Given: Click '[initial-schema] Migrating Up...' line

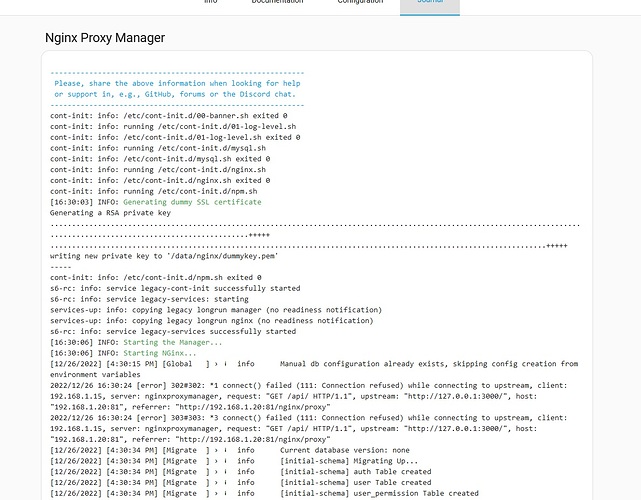Looking at the screenshot, I should 234,461.
